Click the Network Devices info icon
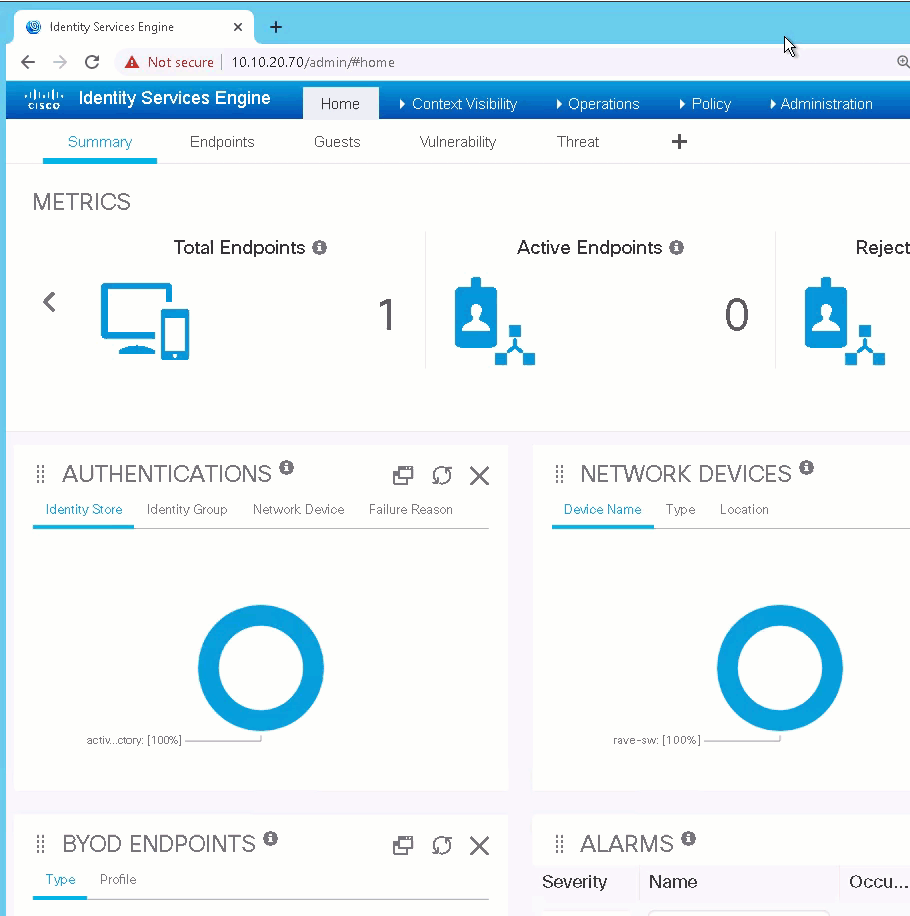The image size is (910, 916). pyautogui.click(x=807, y=467)
